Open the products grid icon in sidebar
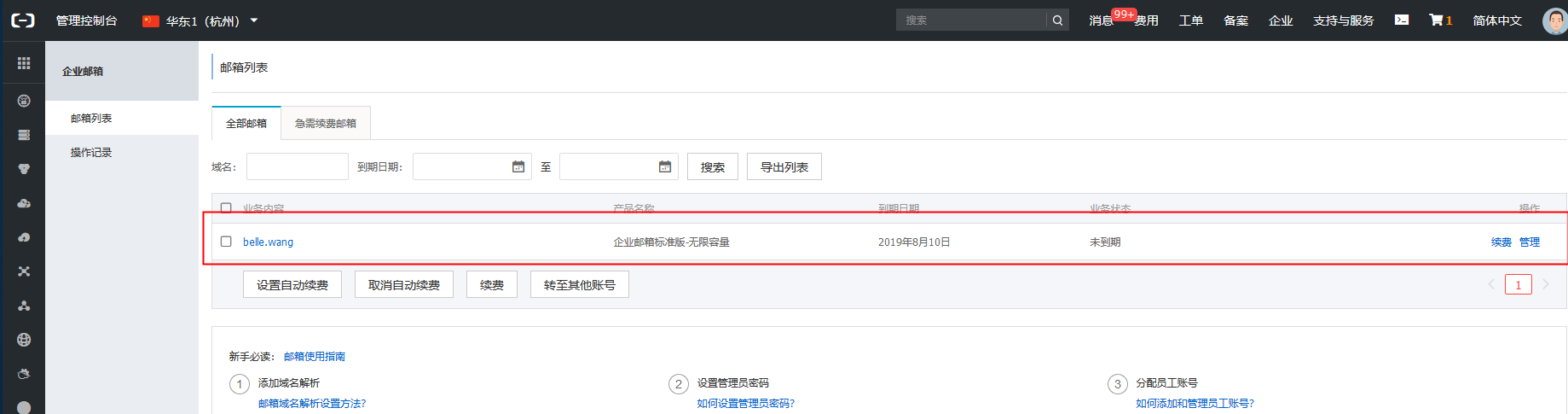Viewport: 1568px width, 414px height. pyautogui.click(x=24, y=63)
